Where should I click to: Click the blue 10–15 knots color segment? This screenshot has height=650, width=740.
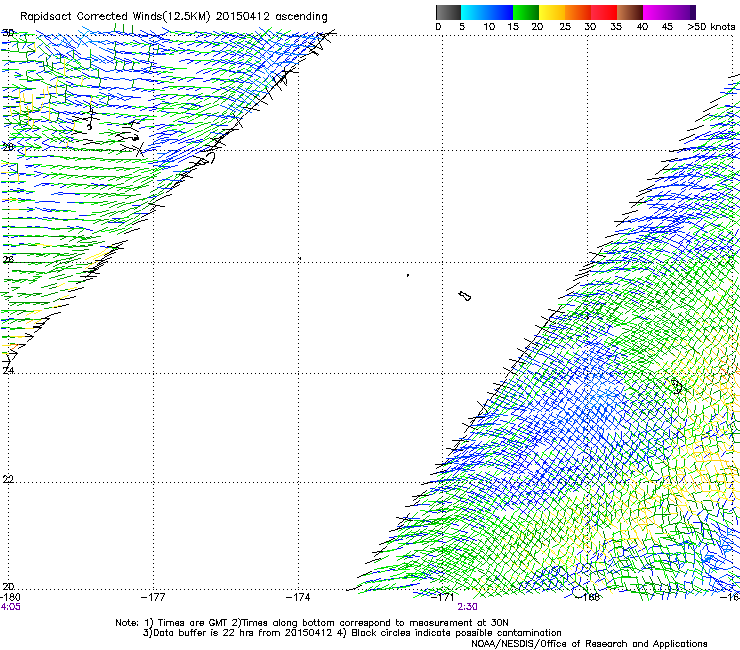pyautogui.click(x=500, y=12)
